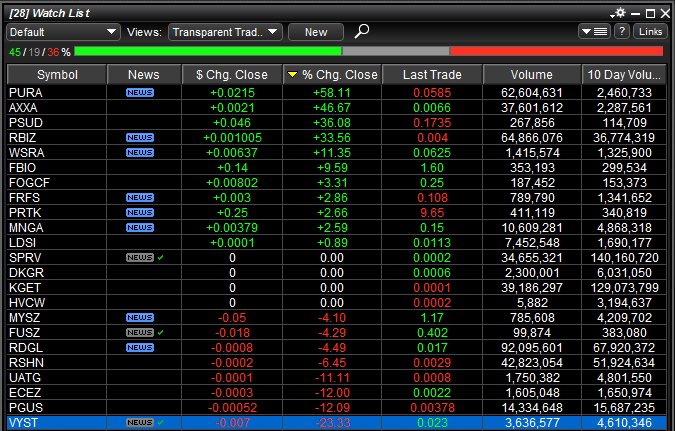The width and height of the screenshot is (675, 431).
Task: Click WSRA dollar change +0.00637
Action: 232,152
